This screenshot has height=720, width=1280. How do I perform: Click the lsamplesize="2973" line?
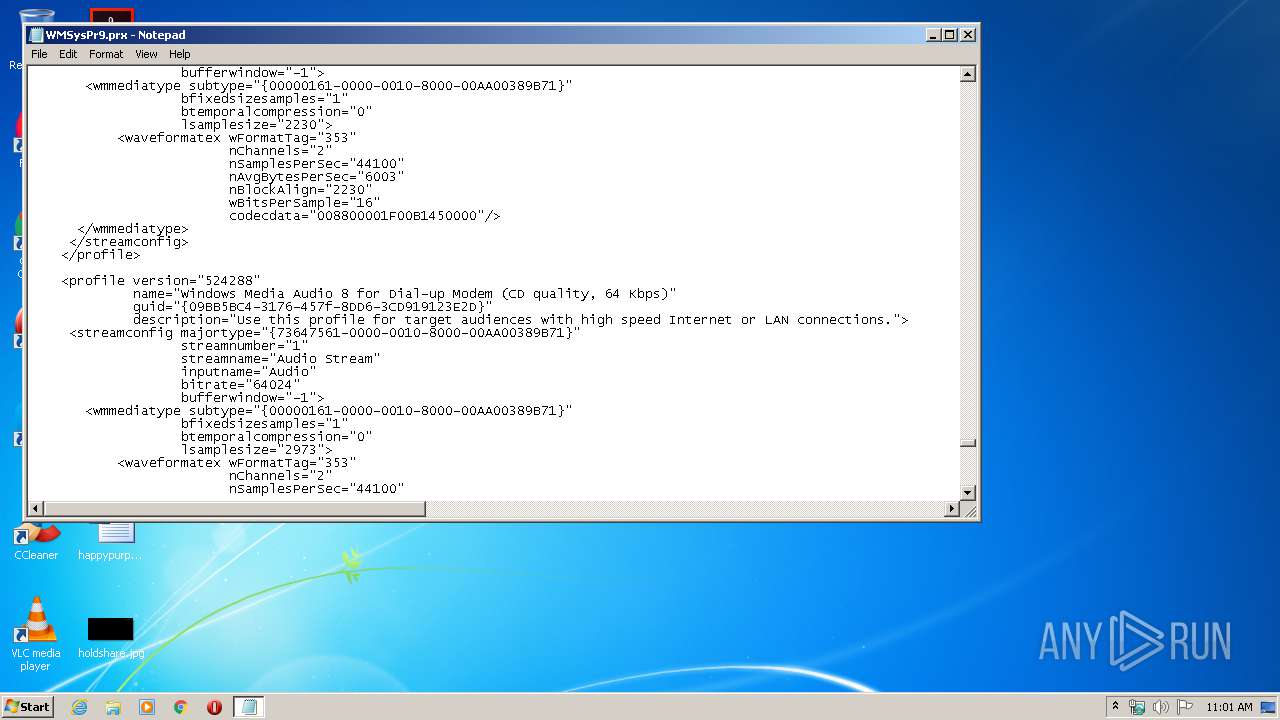[256, 449]
